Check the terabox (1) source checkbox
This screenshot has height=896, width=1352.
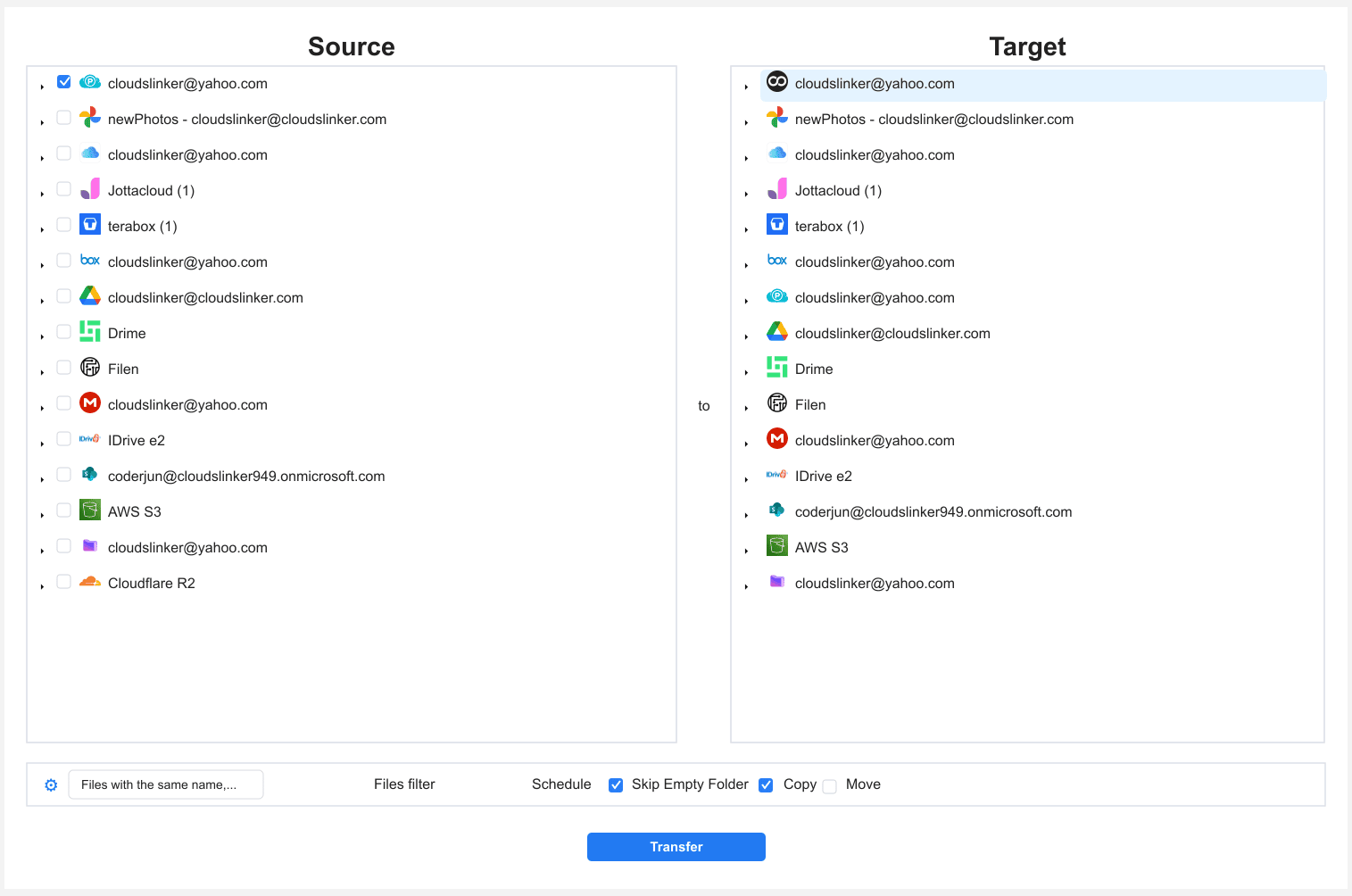coord(64,225)
